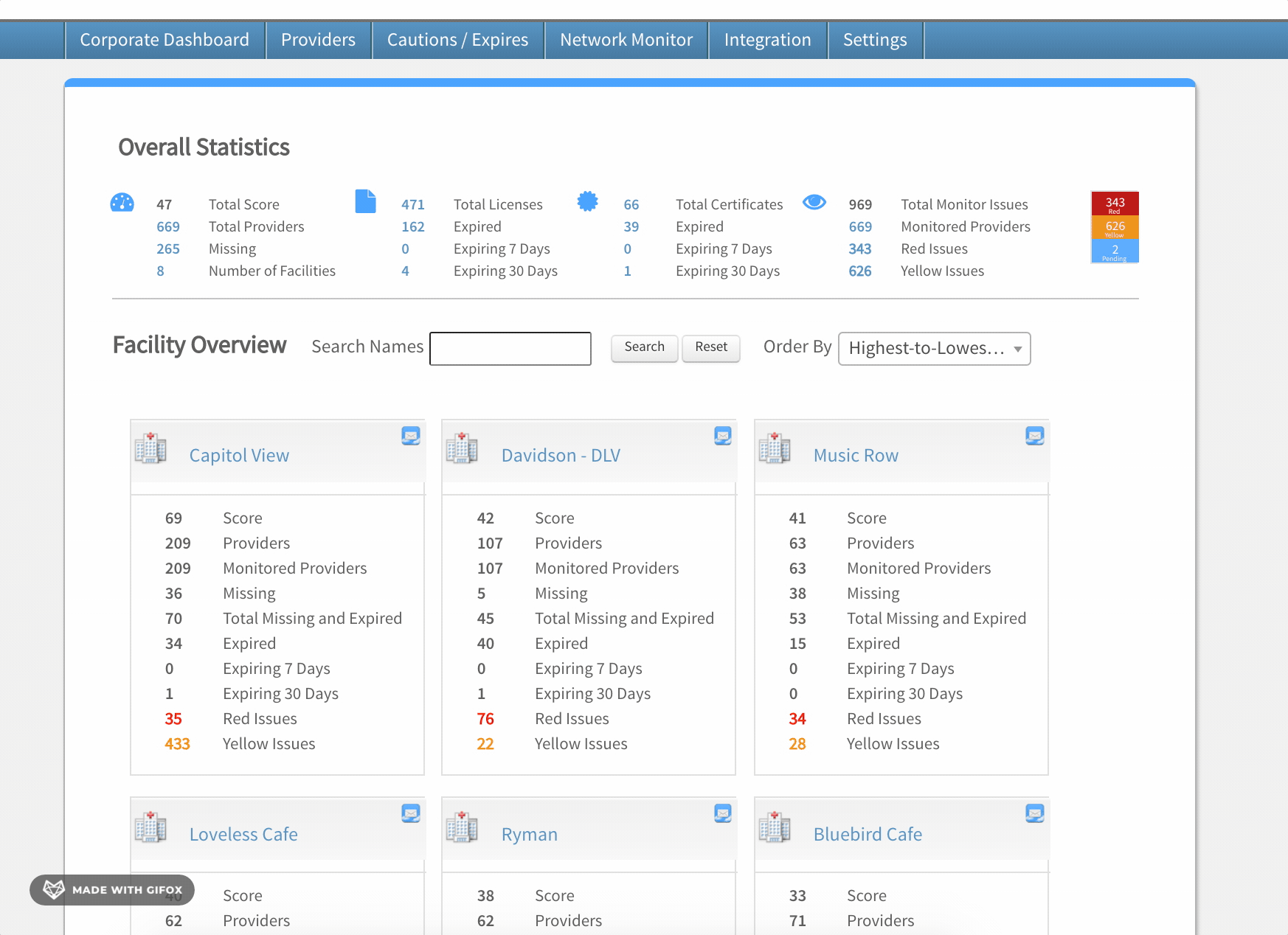Open the Capitol View facility link

pyautogui.click(x=239, y=456)
